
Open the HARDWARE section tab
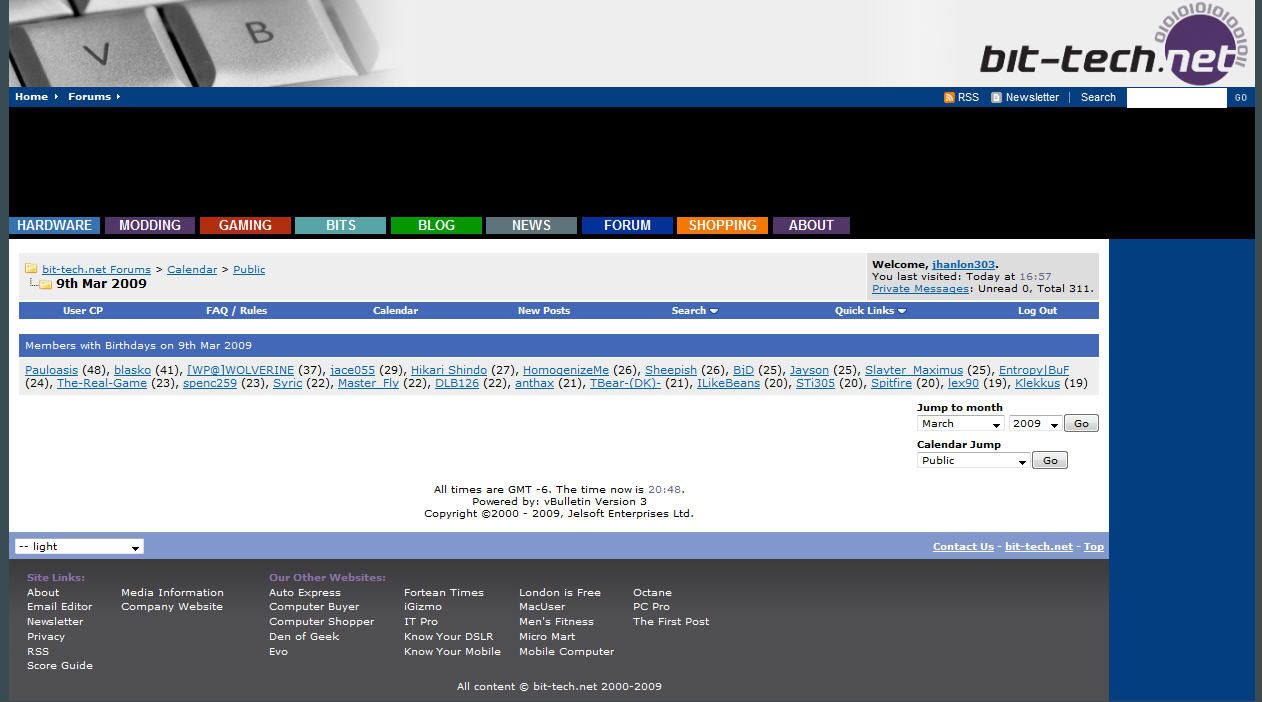(54, 226)
